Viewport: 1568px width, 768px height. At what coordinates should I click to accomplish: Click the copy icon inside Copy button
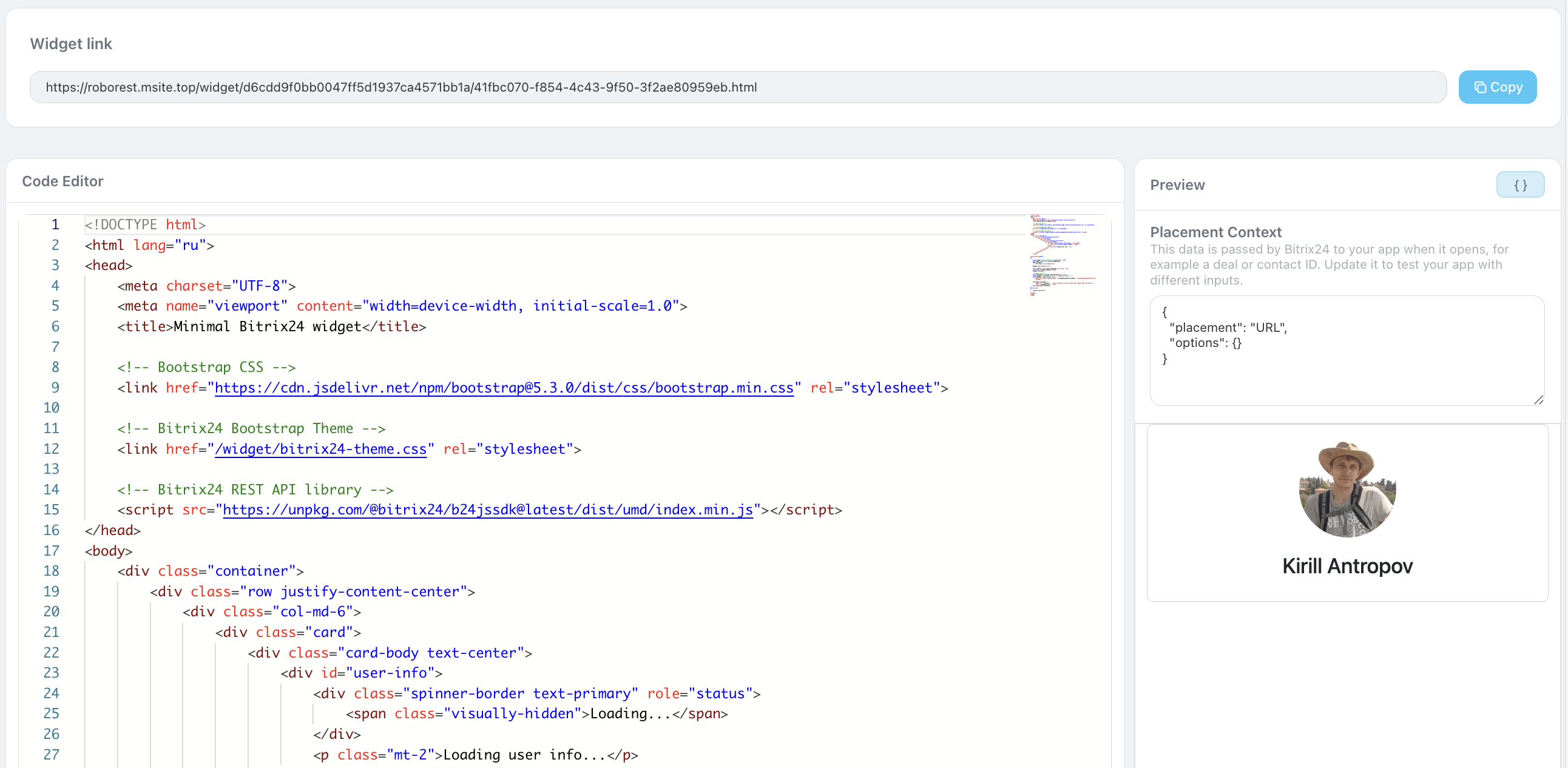pos(1480,87)
